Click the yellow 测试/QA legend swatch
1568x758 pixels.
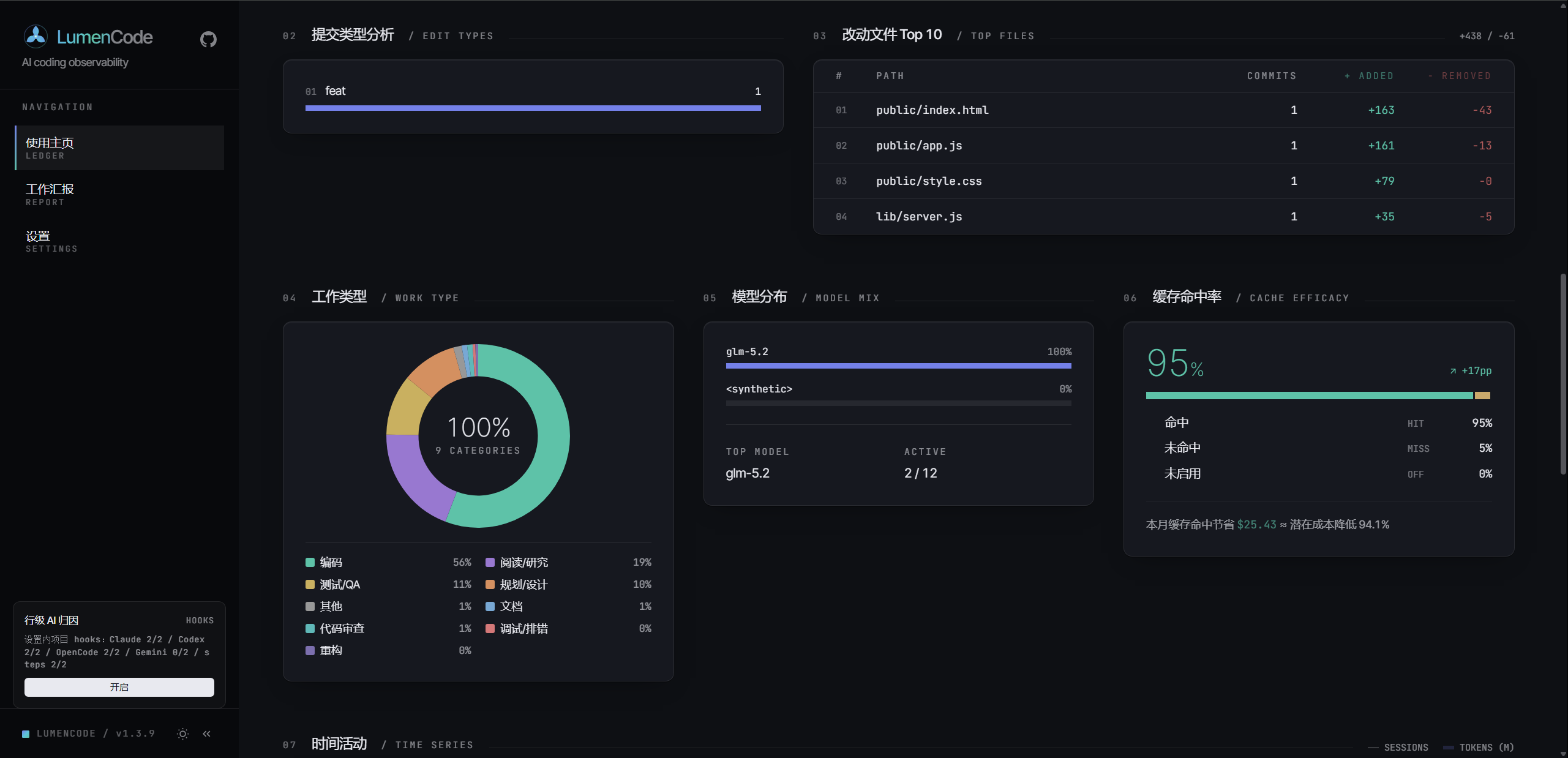pos(310,584)
